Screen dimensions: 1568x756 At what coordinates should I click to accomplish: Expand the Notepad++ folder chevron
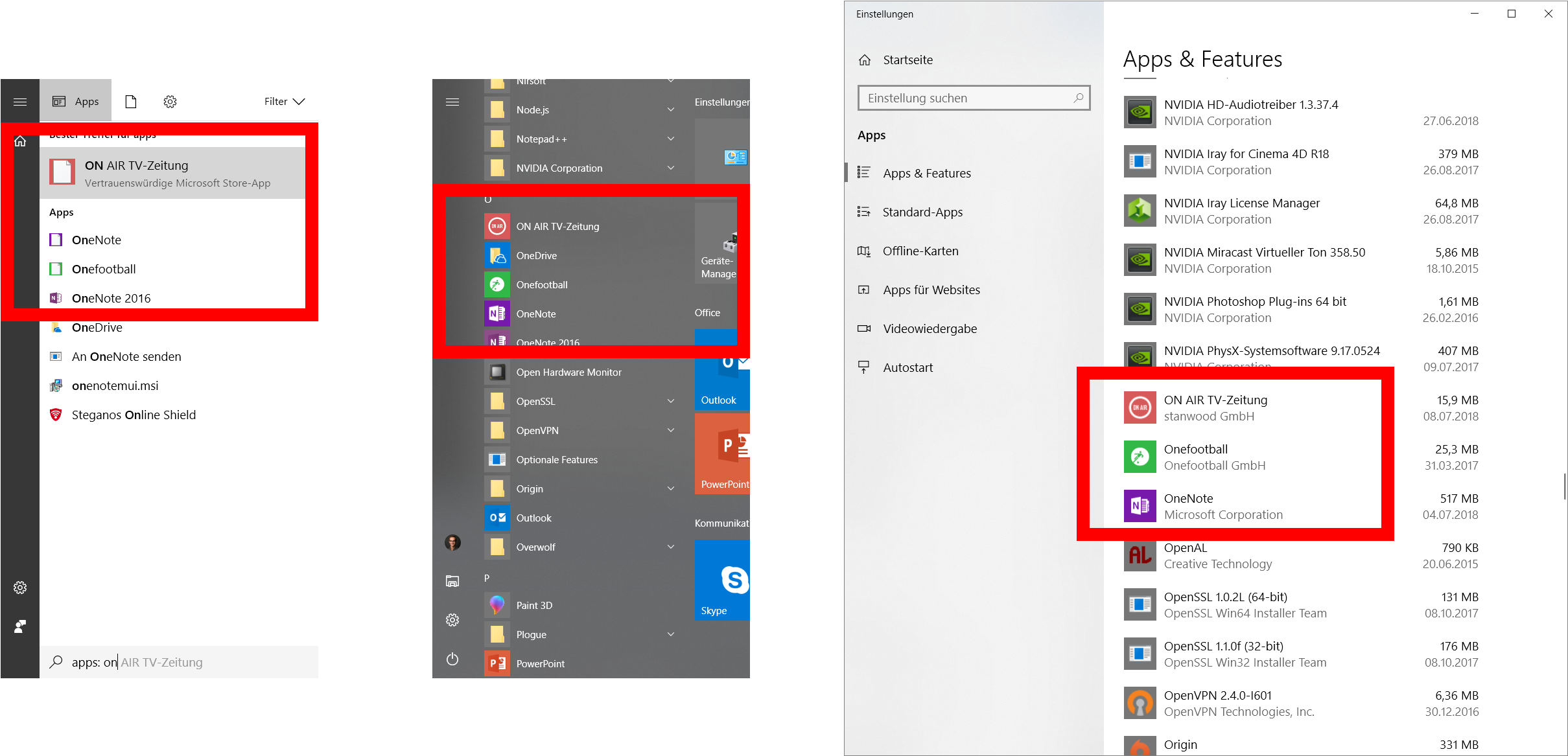(x=671, y=139)
